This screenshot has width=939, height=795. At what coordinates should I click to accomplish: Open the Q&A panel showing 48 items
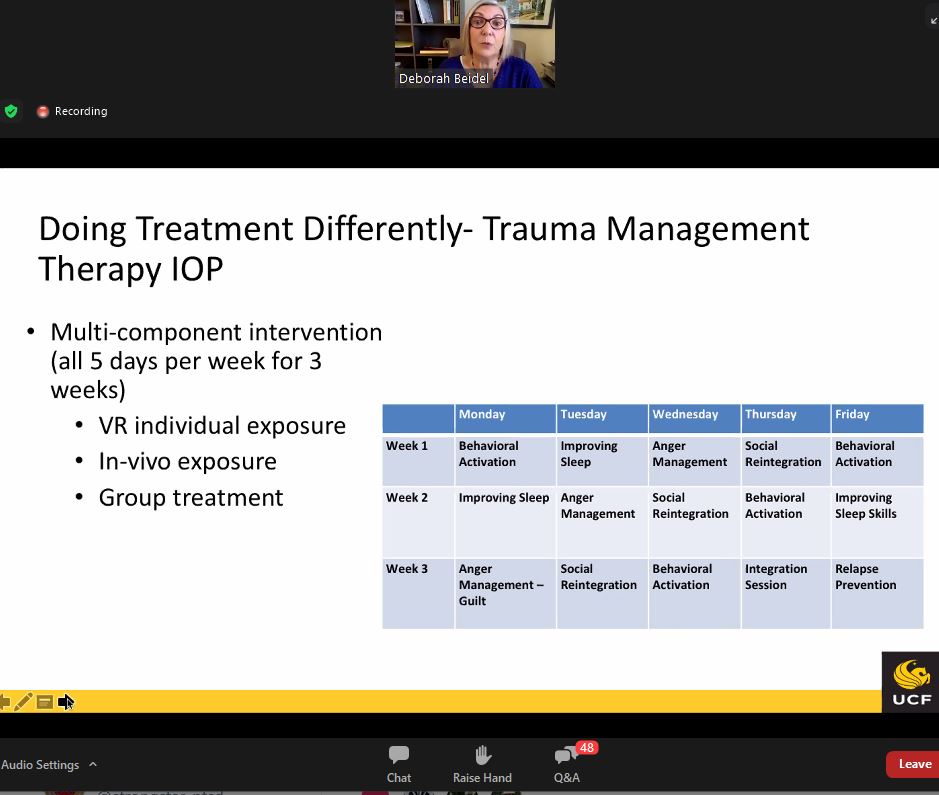pyautogui.click(x=567, y=764)
